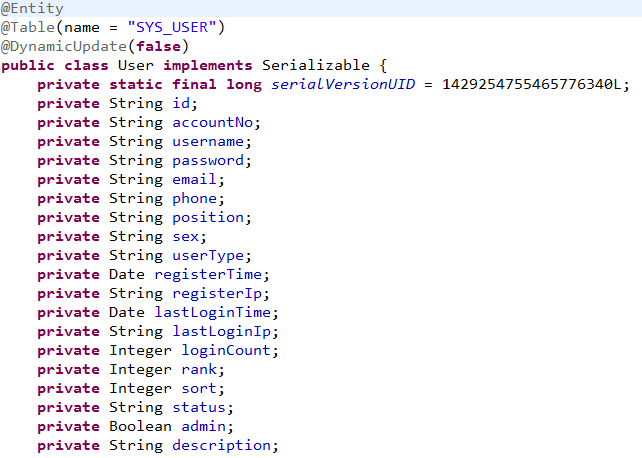Click the position field name
Viewport: 642px width, 458px height.
pyautogui.click(x=208, y=217)
